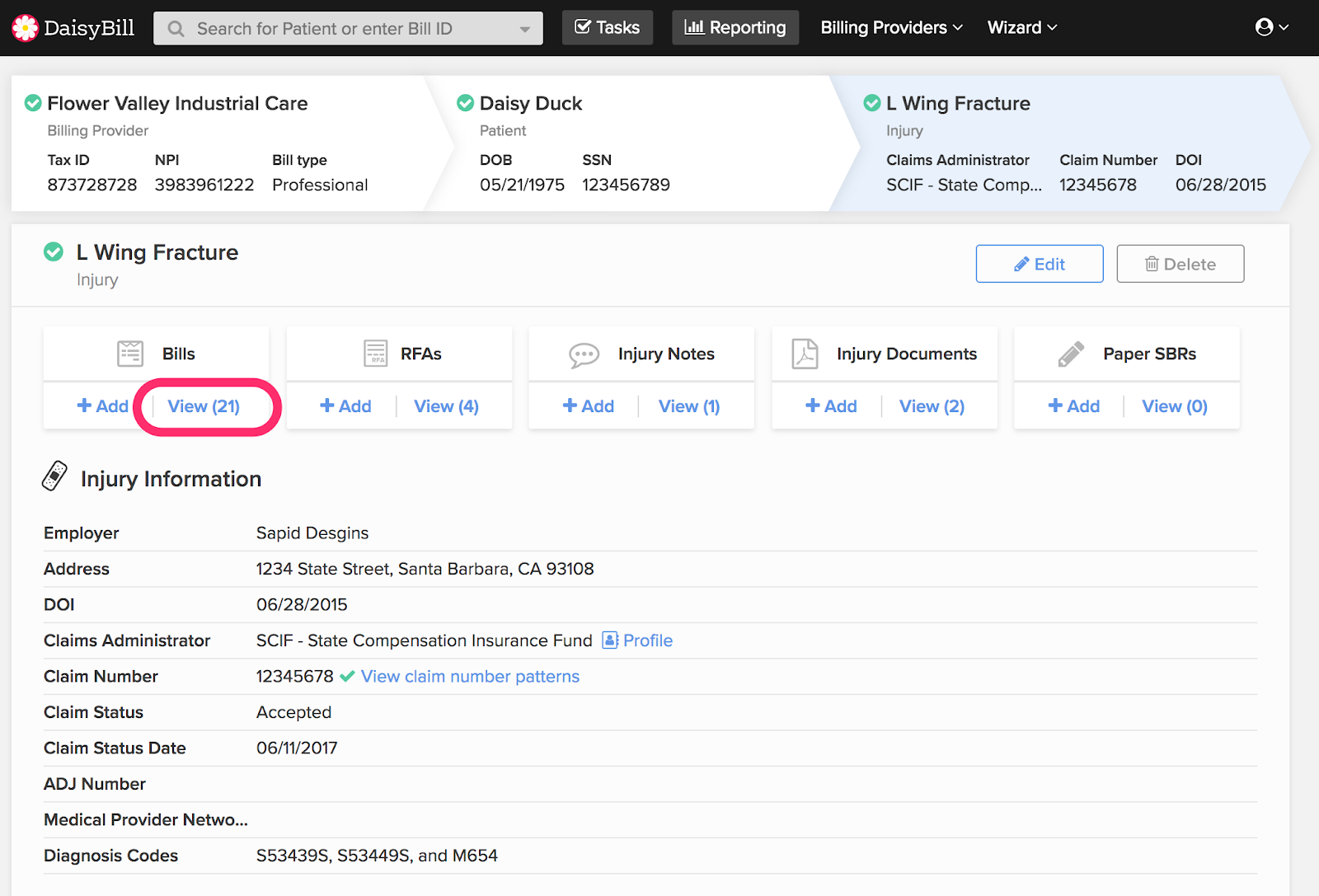
Task: Select DOB value 05/21/1975
Action: (522, 185)
